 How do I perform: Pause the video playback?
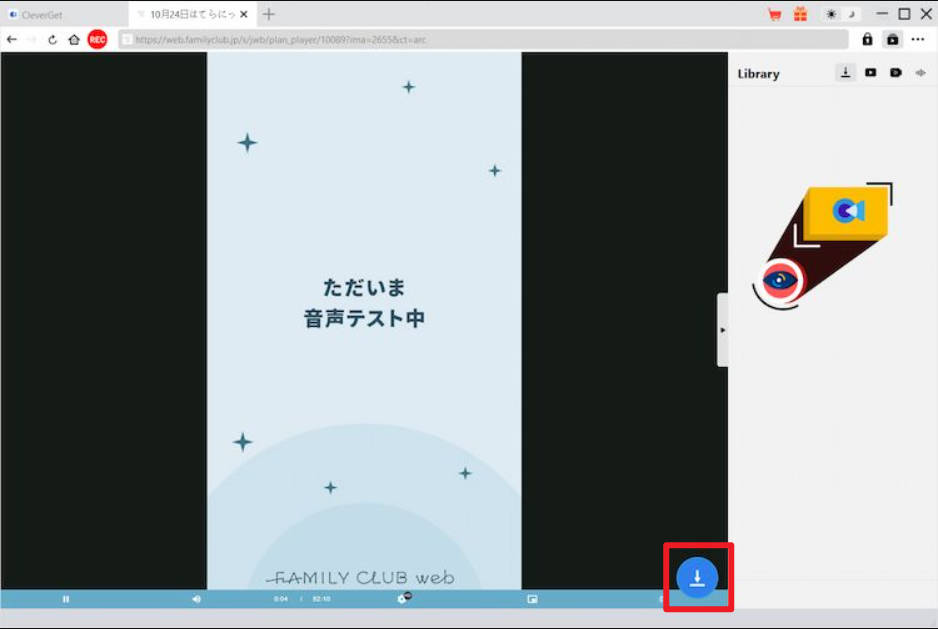click(x=66, y=599)
